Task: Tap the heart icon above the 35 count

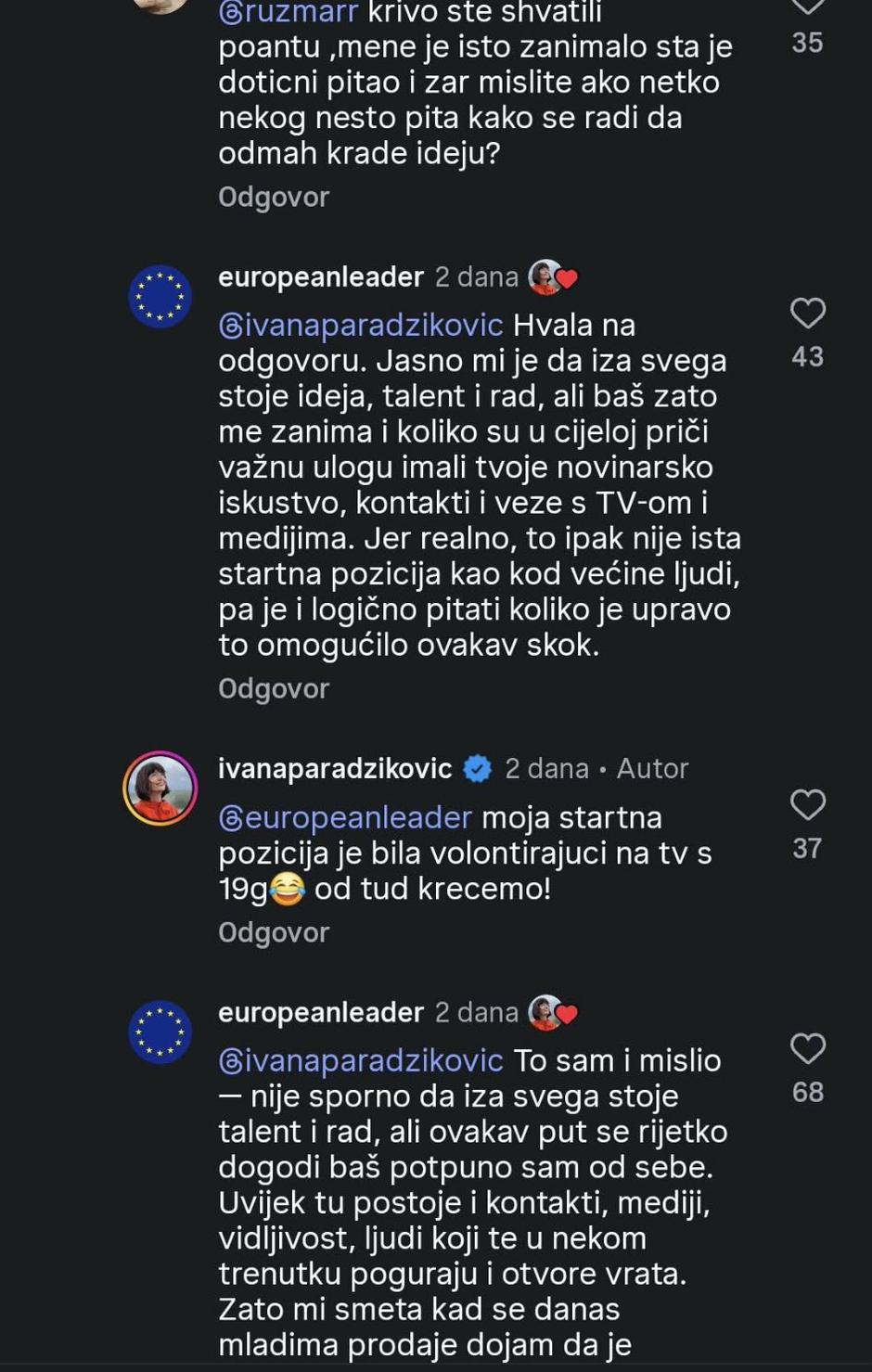Action: pyautogui.click(x=807, y=7)
